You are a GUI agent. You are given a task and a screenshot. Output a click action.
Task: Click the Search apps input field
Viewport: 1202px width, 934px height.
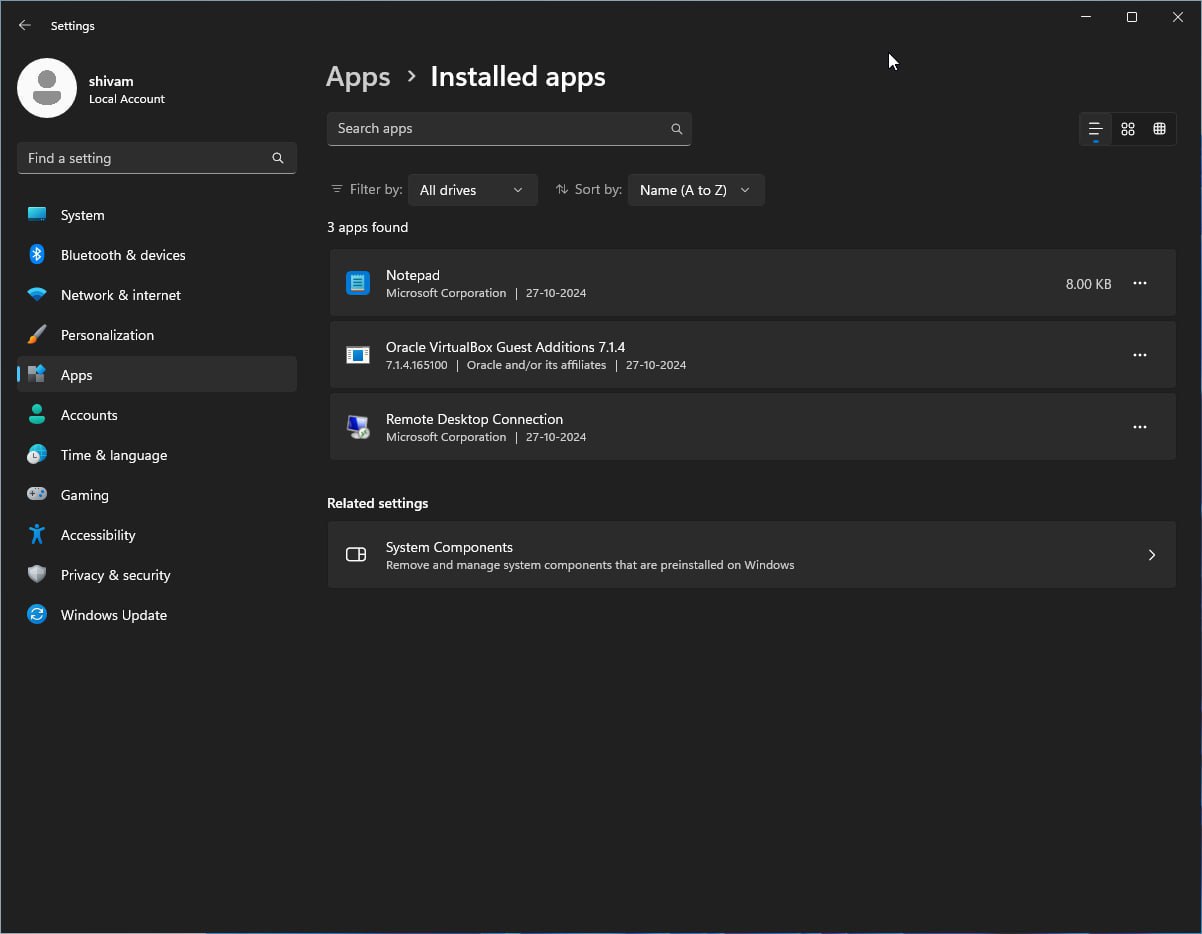[509, 129]
